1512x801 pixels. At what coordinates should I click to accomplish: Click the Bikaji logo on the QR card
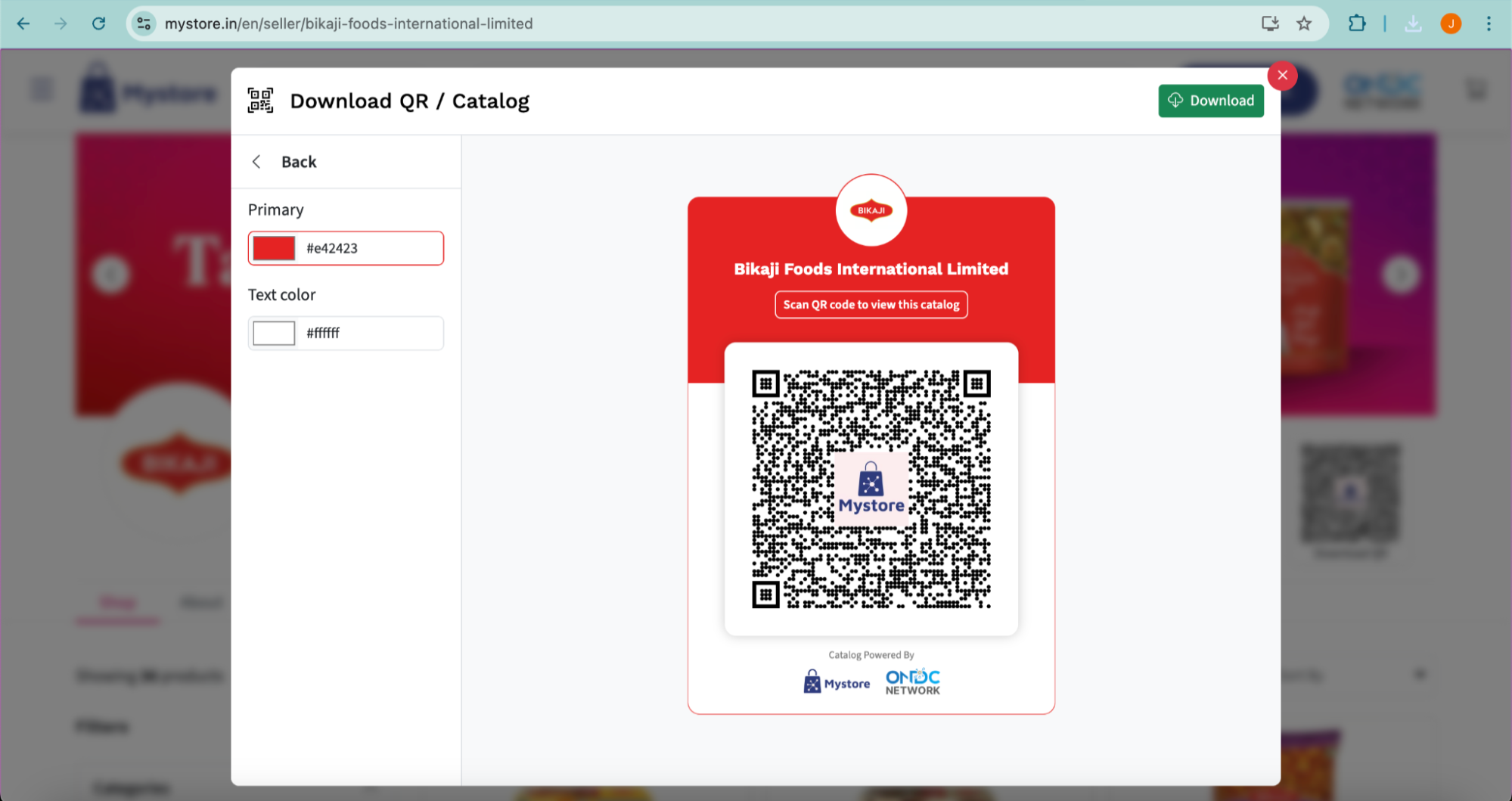tap(871, 210)
